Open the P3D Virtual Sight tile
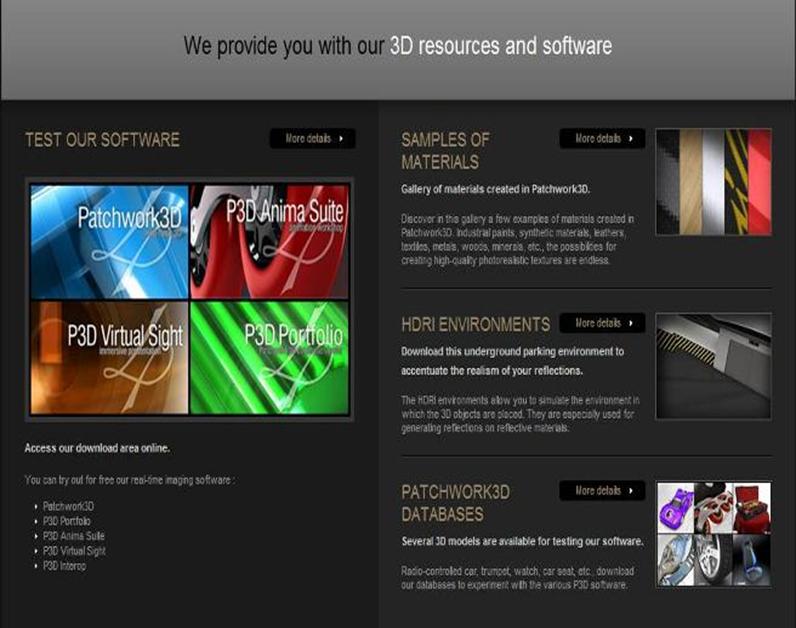796x628 pixels. (x=110, y=358)
